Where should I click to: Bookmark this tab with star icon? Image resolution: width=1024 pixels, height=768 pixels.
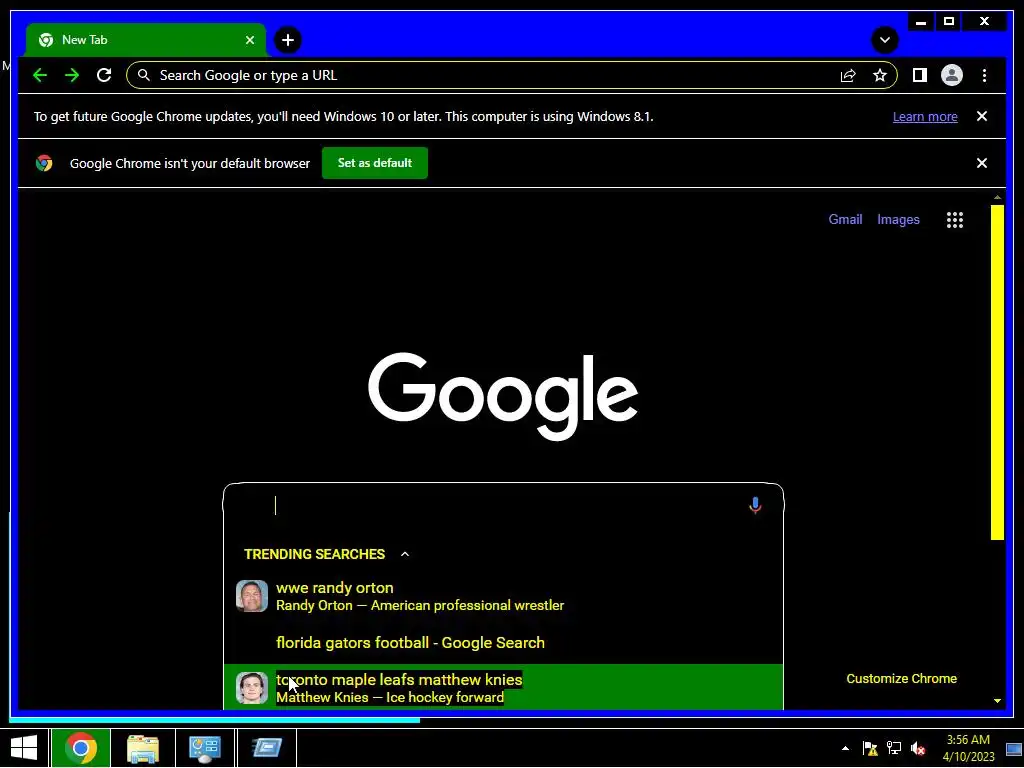(880, 75)
